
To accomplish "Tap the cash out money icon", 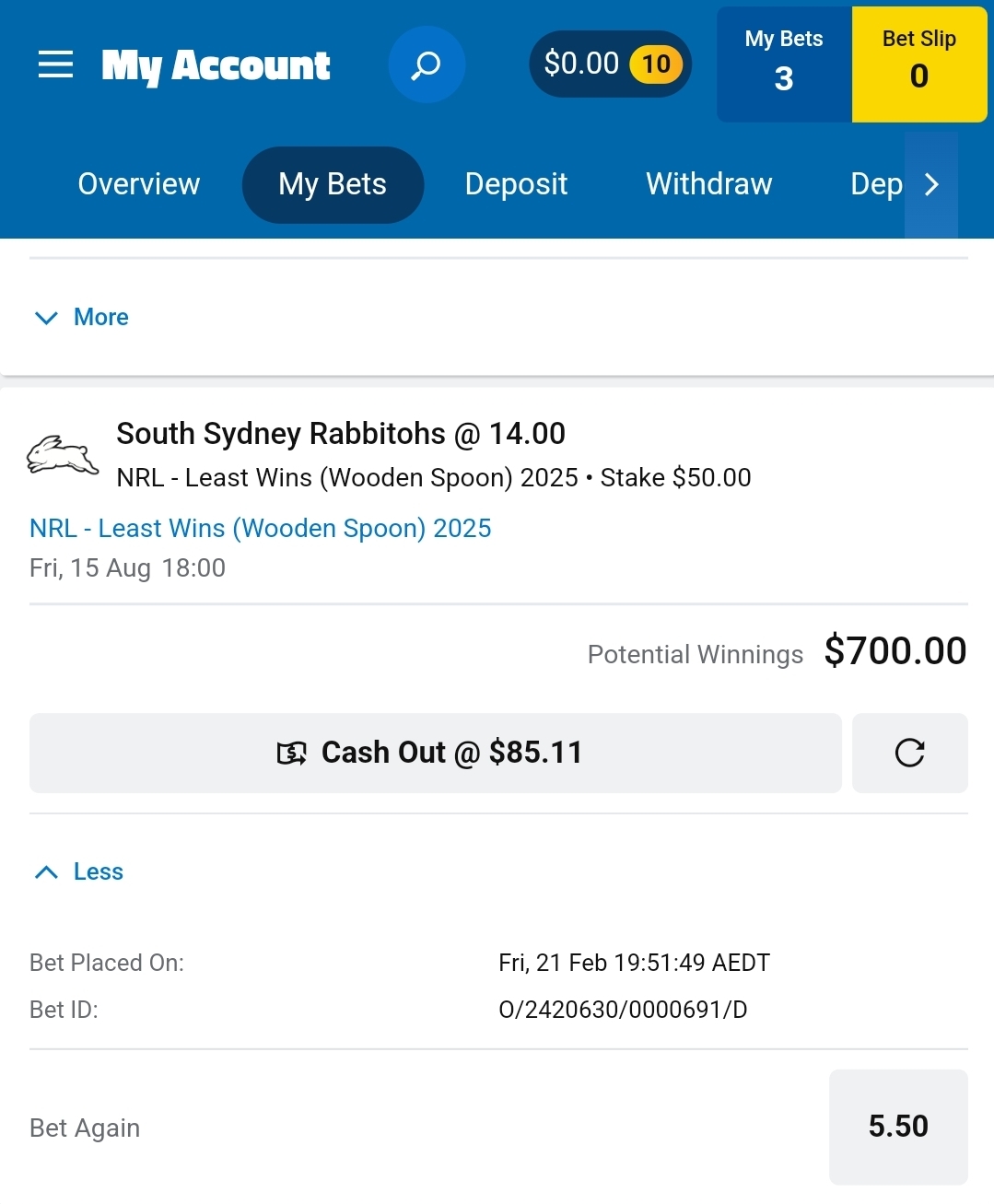I will coord(292,754).
